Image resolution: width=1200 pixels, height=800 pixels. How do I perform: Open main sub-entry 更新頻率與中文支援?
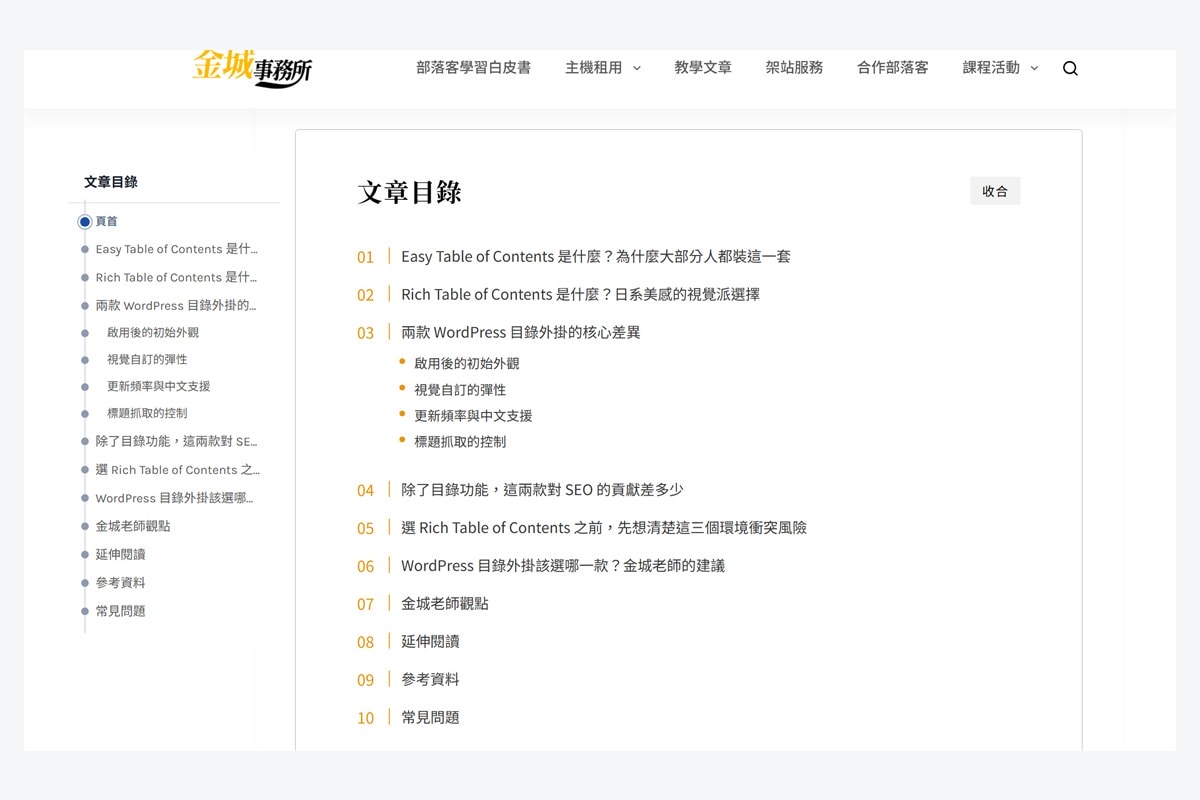(x=473, y=415)
